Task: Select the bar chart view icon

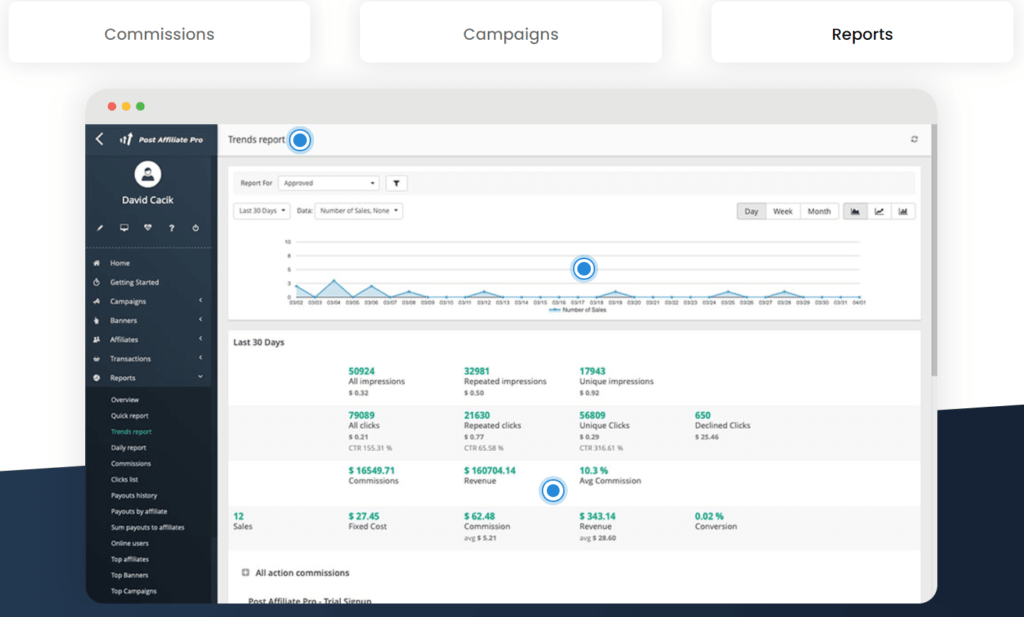Action: point(903,211)
